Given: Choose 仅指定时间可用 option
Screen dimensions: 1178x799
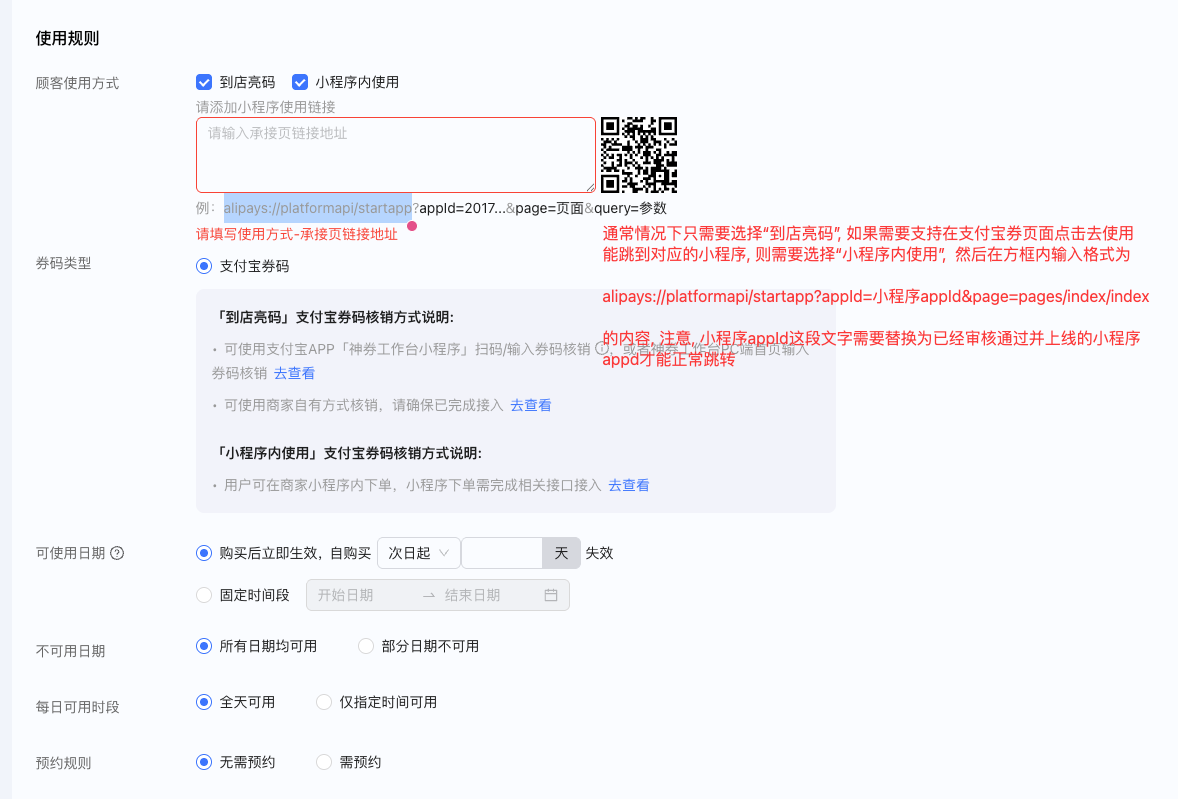Looking at the screenshot, I should (x=324, y=702).
